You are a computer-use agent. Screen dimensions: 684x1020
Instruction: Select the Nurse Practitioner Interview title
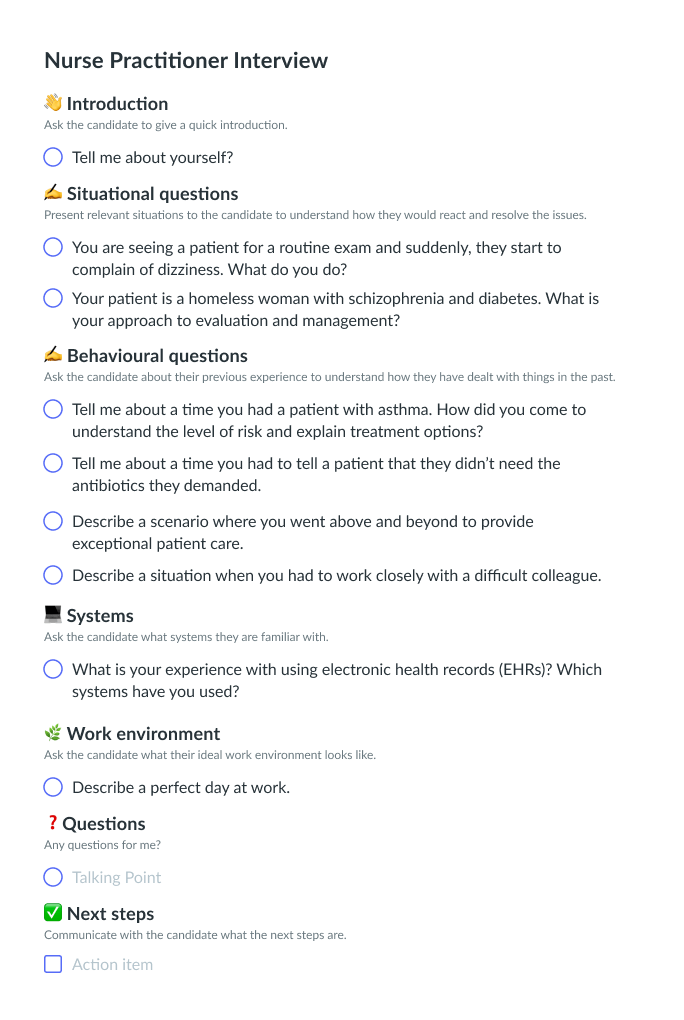pyautogui.click(x=186, y=60)
